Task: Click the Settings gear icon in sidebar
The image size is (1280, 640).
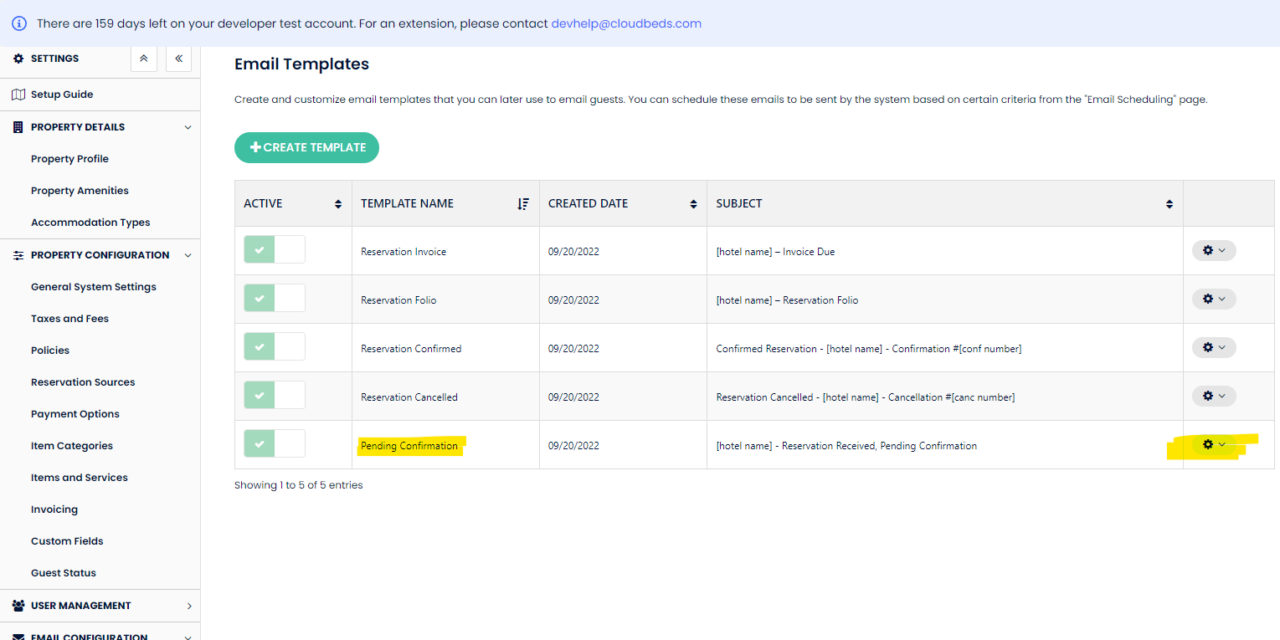Action: (x=16, y=58)
